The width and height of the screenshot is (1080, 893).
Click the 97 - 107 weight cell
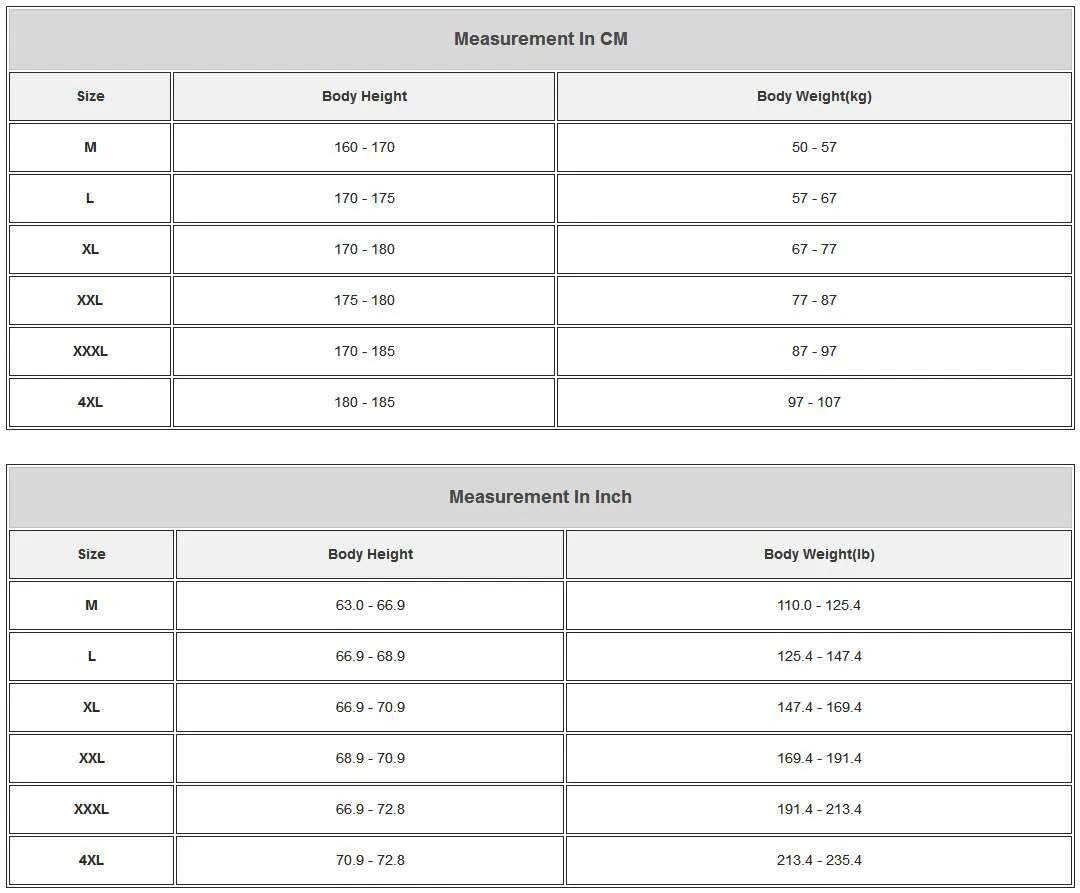coord(814,402)
